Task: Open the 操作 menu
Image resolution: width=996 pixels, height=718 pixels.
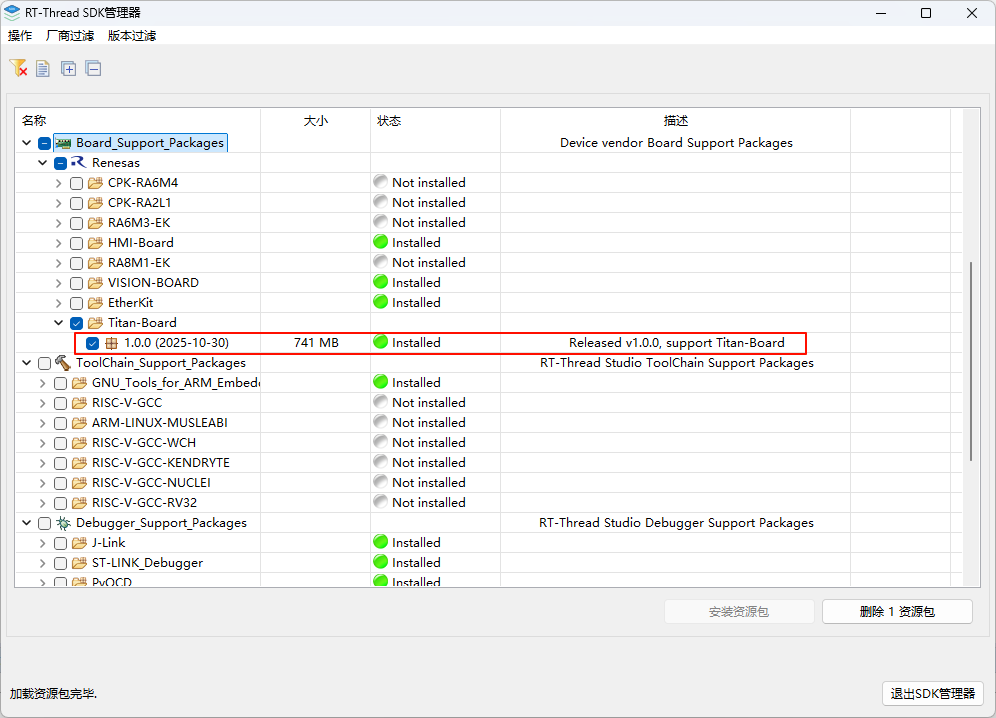Action: pos(20,36)
